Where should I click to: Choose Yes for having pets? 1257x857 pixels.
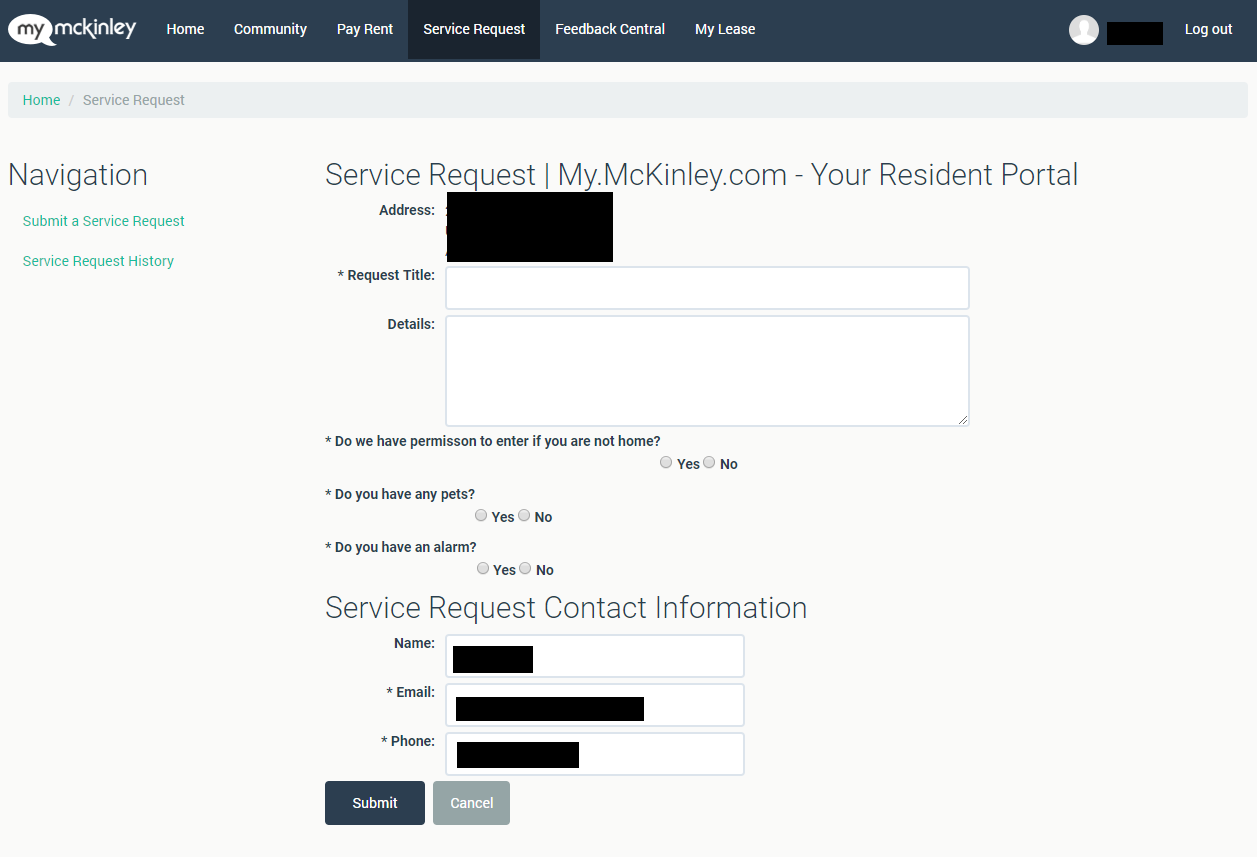coord(481,515)
